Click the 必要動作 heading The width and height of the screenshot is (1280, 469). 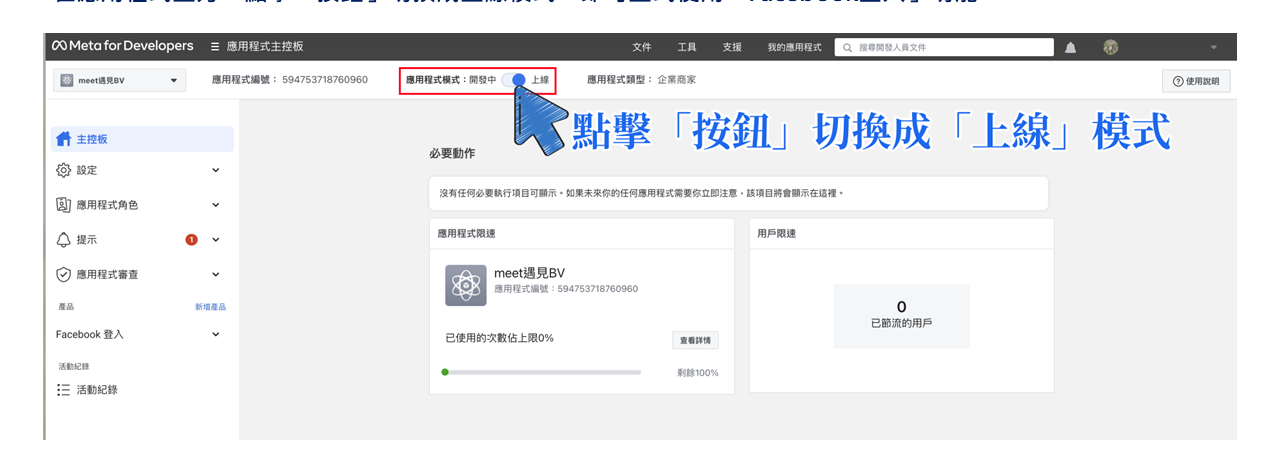click(x=452, y=154)
